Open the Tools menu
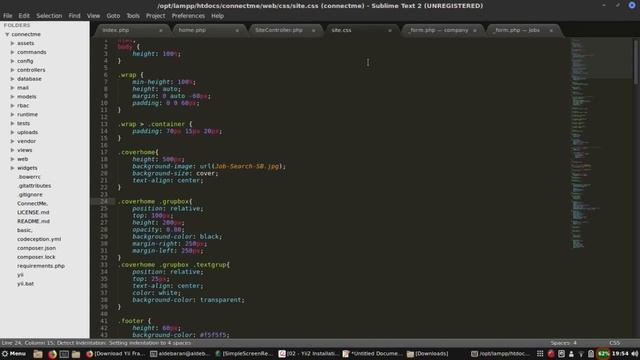The image size is (640, 360). click(133, 16)
